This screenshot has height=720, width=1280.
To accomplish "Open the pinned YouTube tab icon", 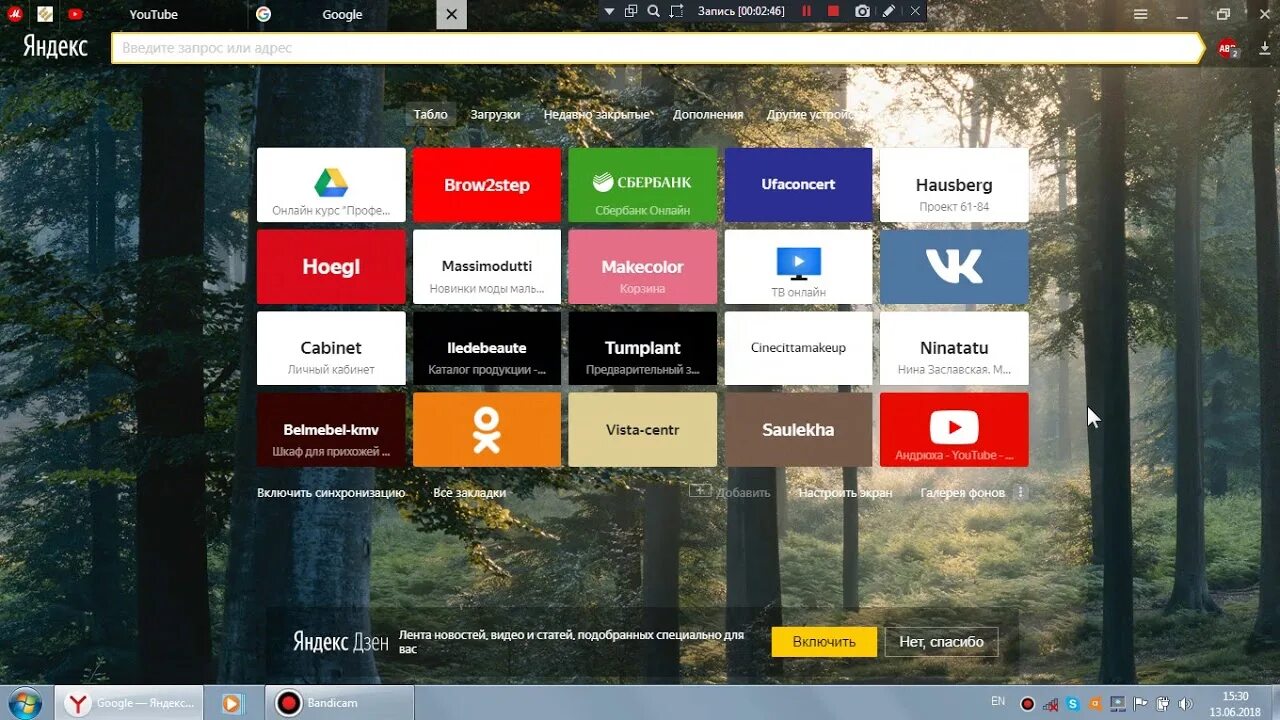I will coord(75,14).
